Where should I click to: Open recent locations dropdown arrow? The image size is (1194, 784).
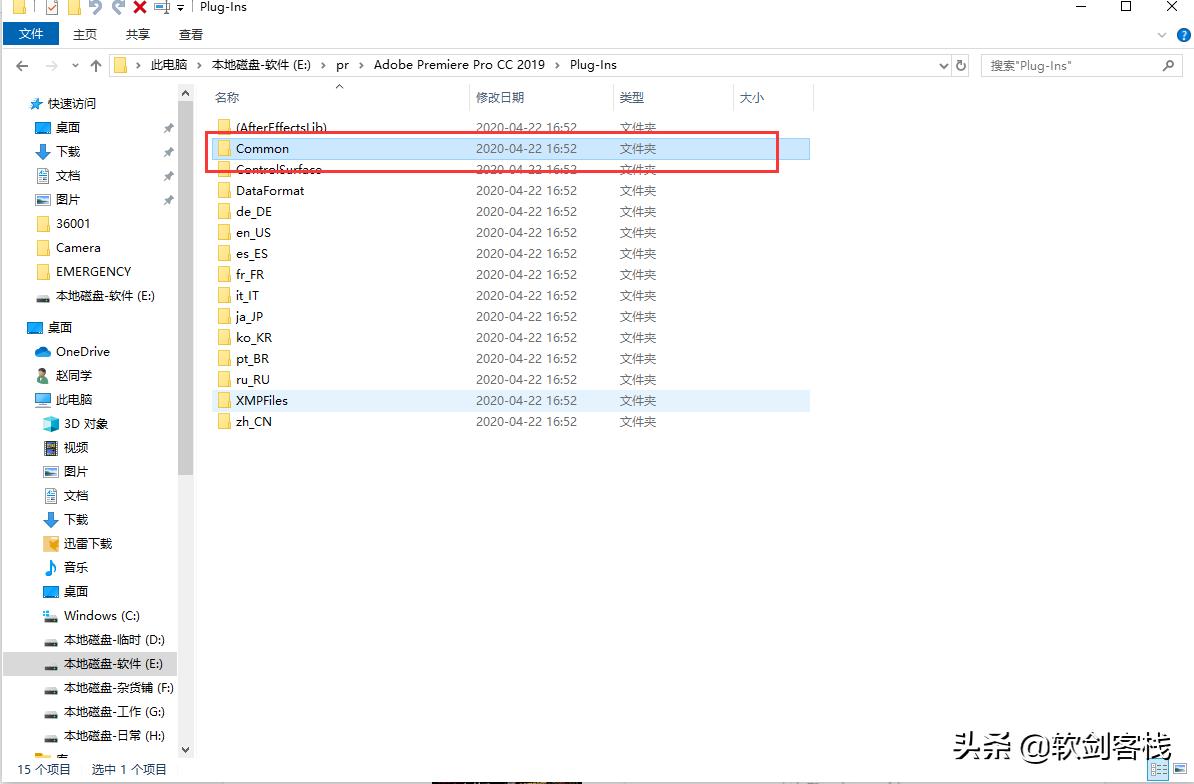coord(75,65)
